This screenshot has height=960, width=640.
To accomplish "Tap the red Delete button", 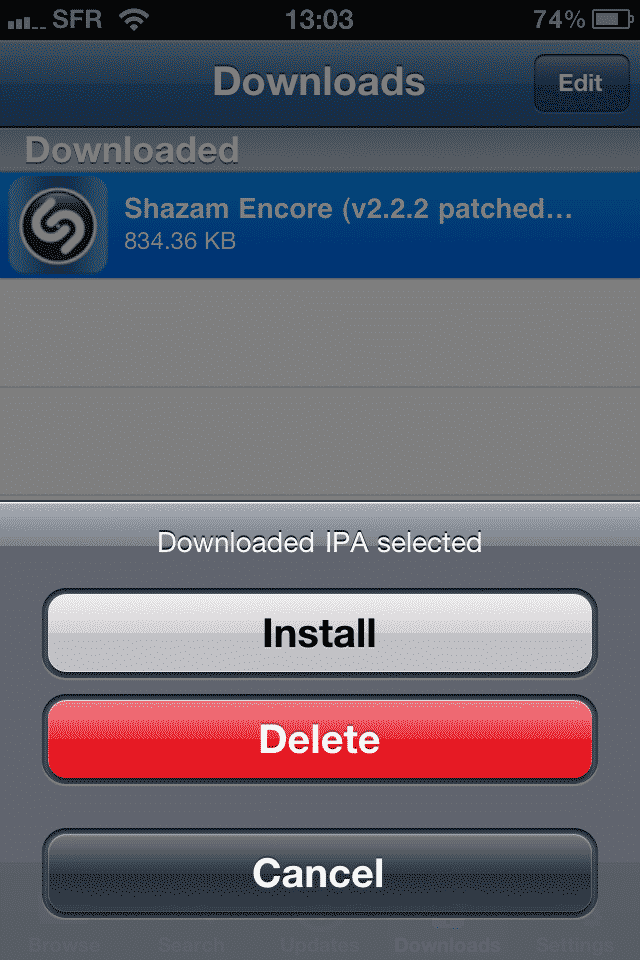I will coord(320,739).
